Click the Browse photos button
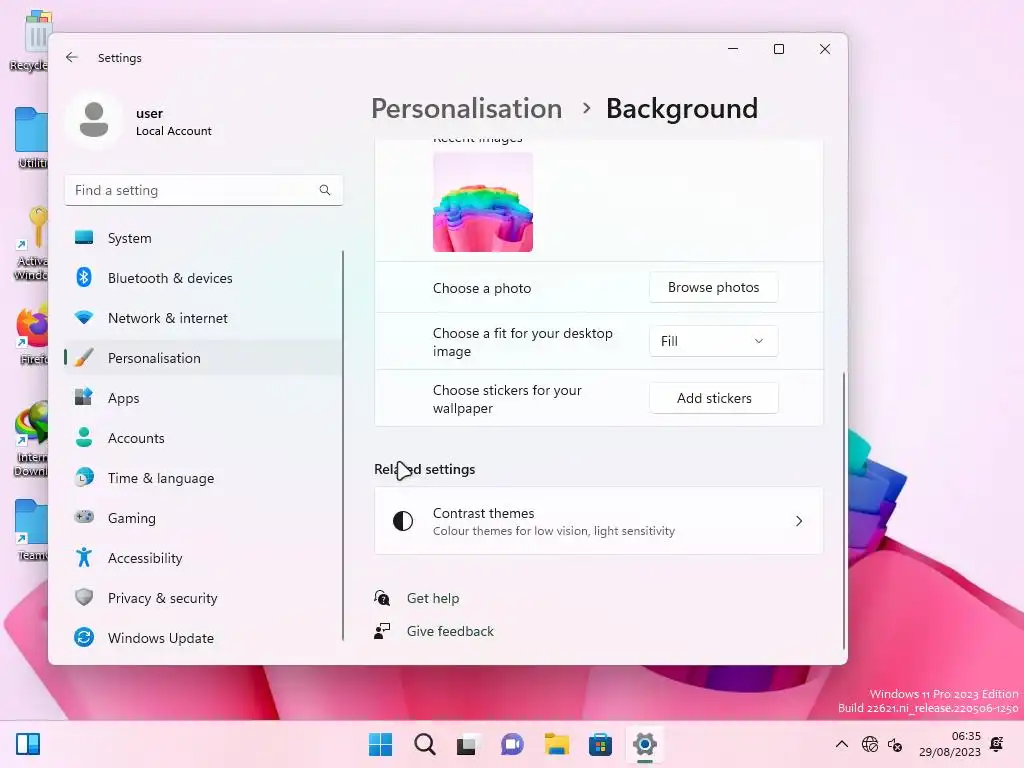 click(713, 287)
